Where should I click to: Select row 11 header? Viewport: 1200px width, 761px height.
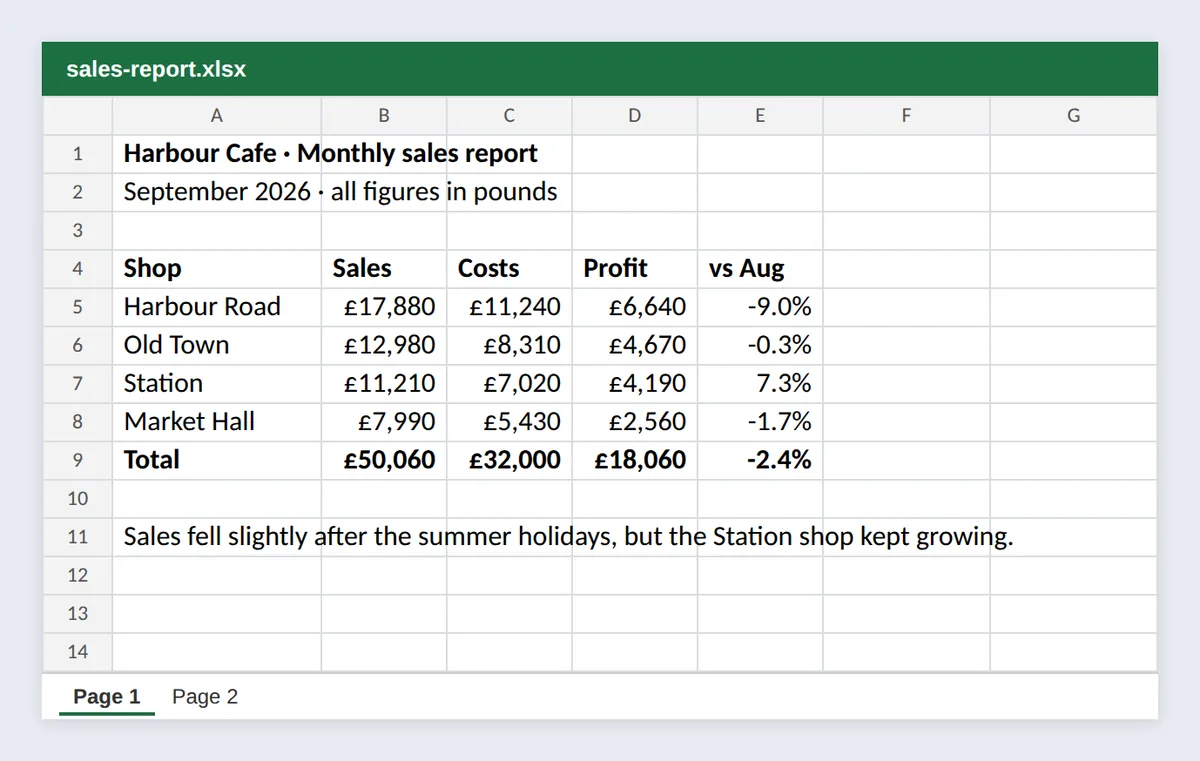pos(78,537)
